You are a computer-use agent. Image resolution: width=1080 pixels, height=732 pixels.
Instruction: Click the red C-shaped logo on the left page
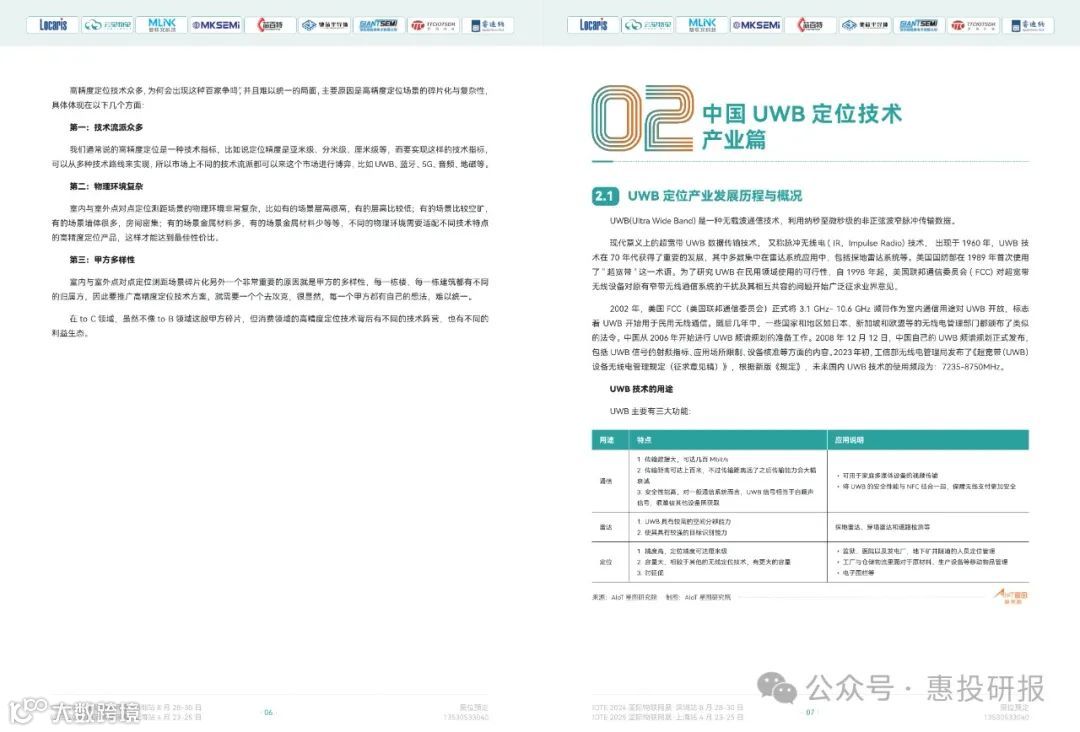(x=271, y=25)
